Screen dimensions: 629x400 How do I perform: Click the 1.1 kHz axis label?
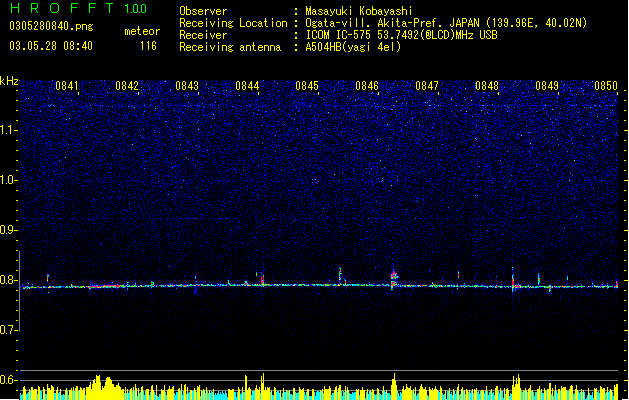(9, 130)
